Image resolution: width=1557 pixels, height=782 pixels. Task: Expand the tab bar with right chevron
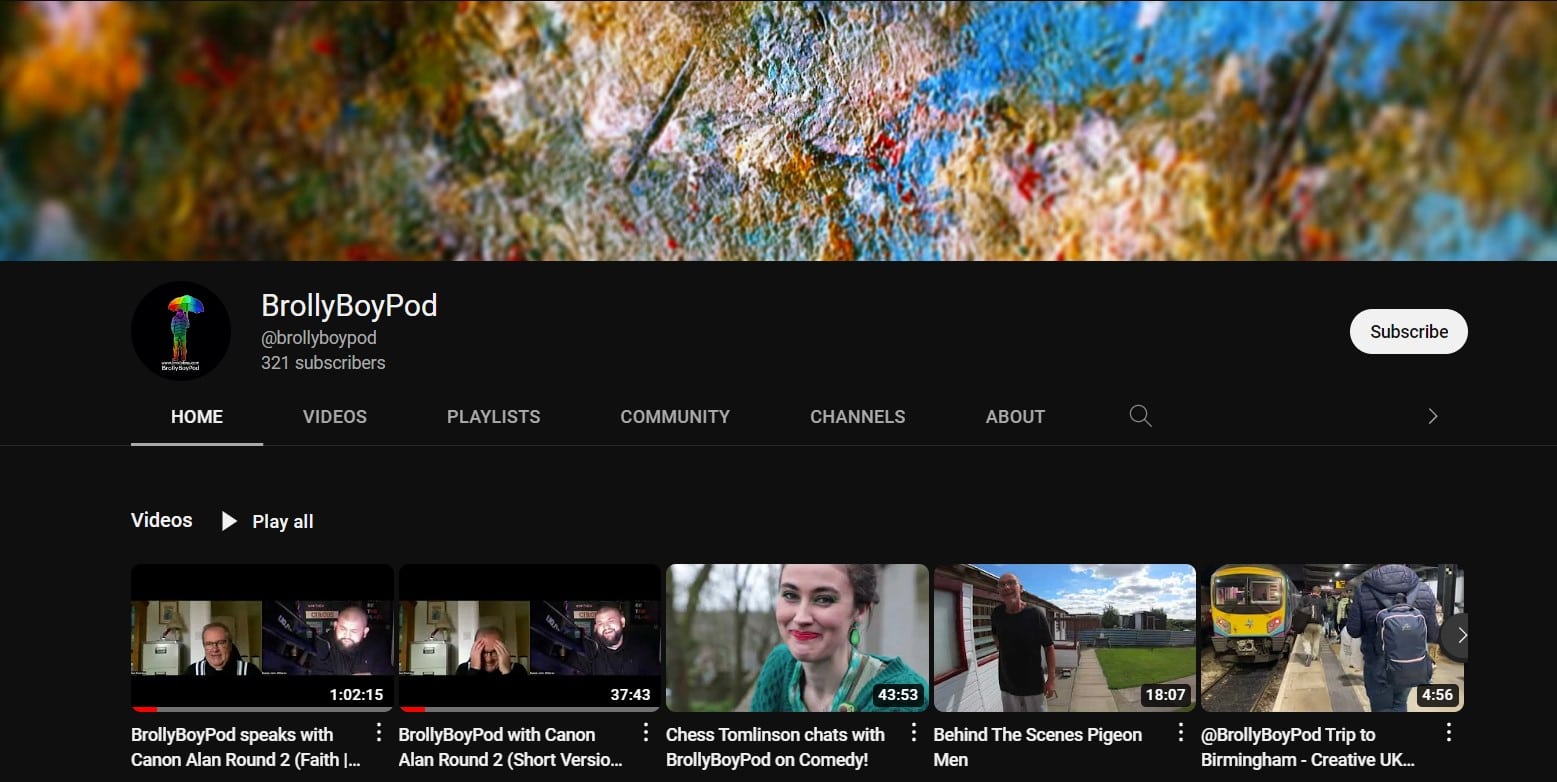(x=1432, y=416)
